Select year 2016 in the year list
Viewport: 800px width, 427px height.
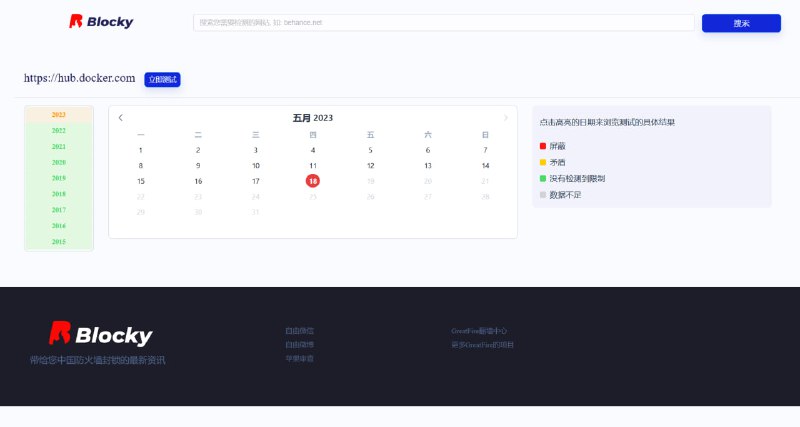point(59,225)
